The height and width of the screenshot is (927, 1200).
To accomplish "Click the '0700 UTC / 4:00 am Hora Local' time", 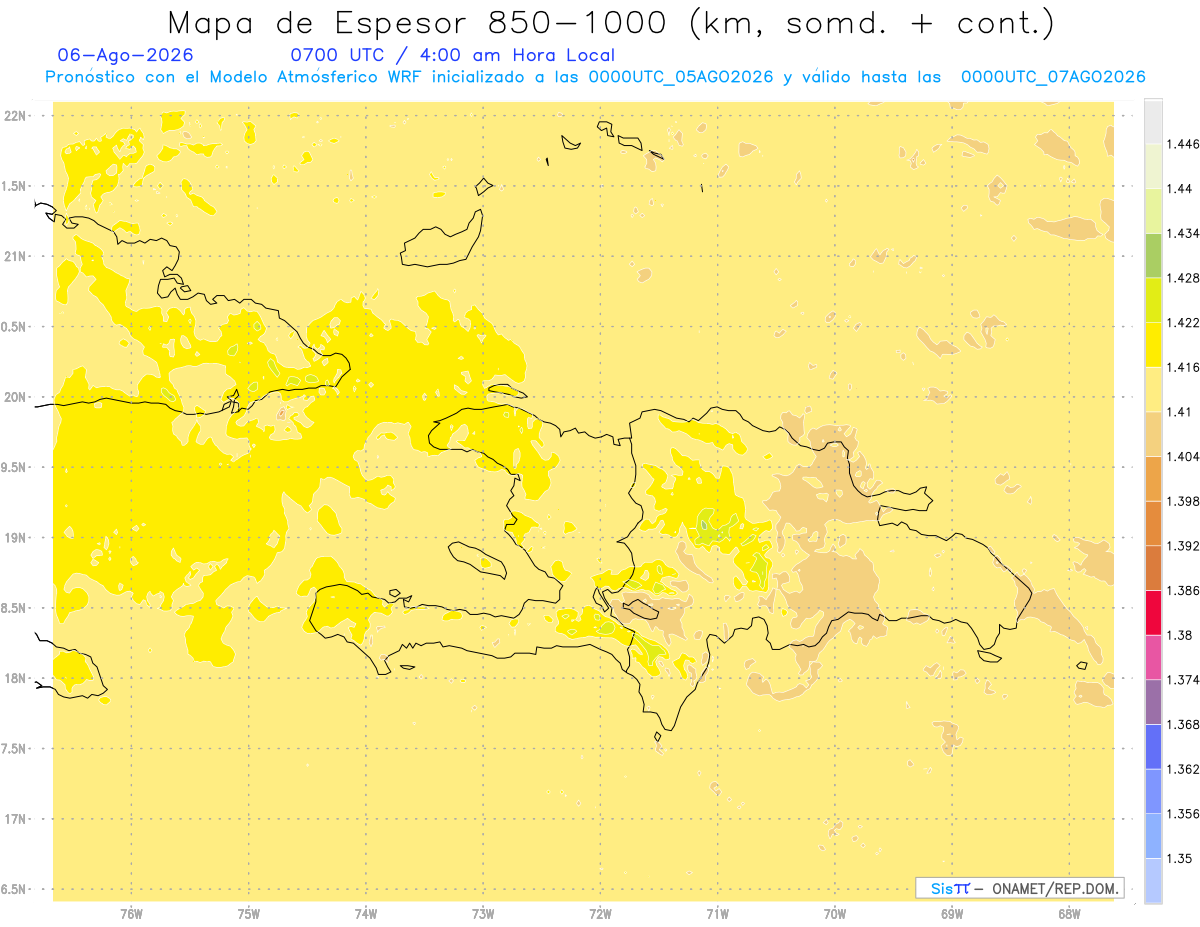I will 452,55.
